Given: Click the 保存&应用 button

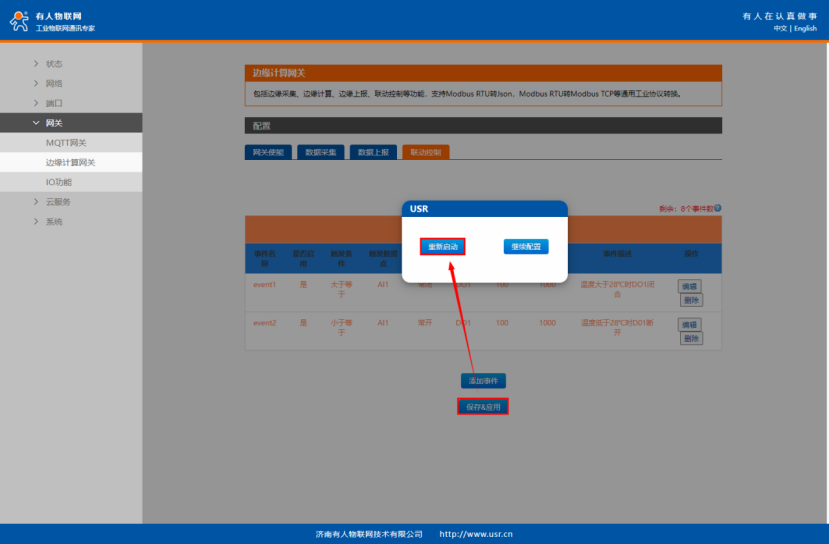Looking at the screenshot, I should [483, 406].
